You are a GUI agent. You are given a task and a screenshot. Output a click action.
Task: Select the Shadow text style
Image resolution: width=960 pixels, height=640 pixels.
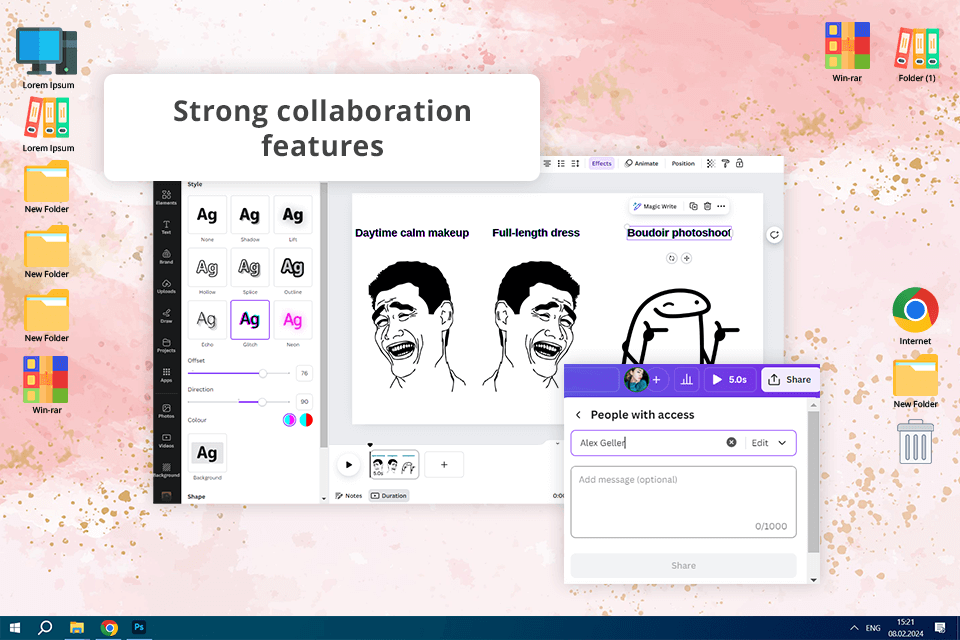(250, 215)
